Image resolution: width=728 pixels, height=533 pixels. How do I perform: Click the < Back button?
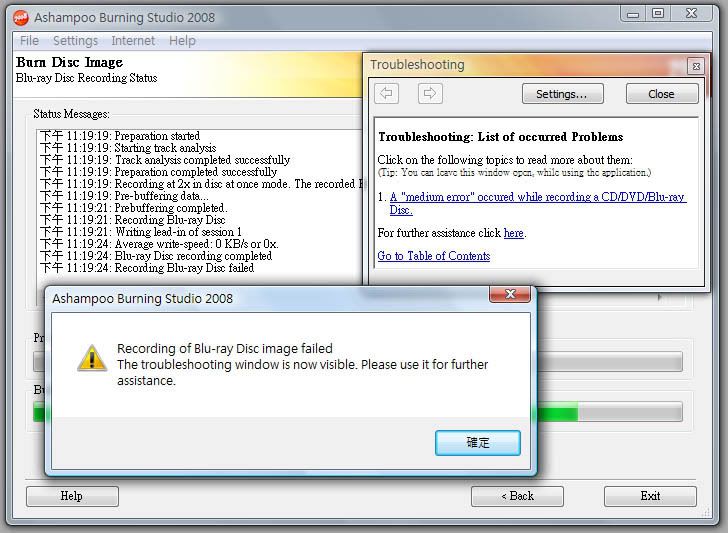click(x=517, y=496)
